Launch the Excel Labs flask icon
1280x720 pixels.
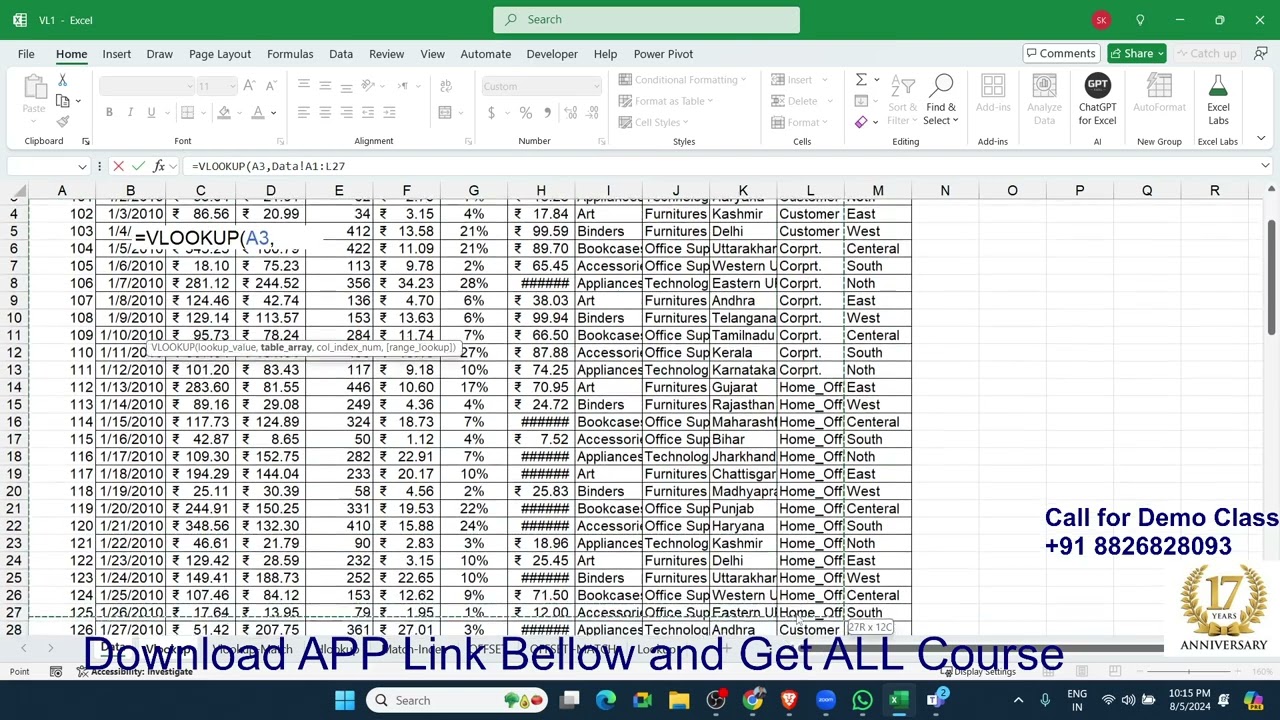1218,100
